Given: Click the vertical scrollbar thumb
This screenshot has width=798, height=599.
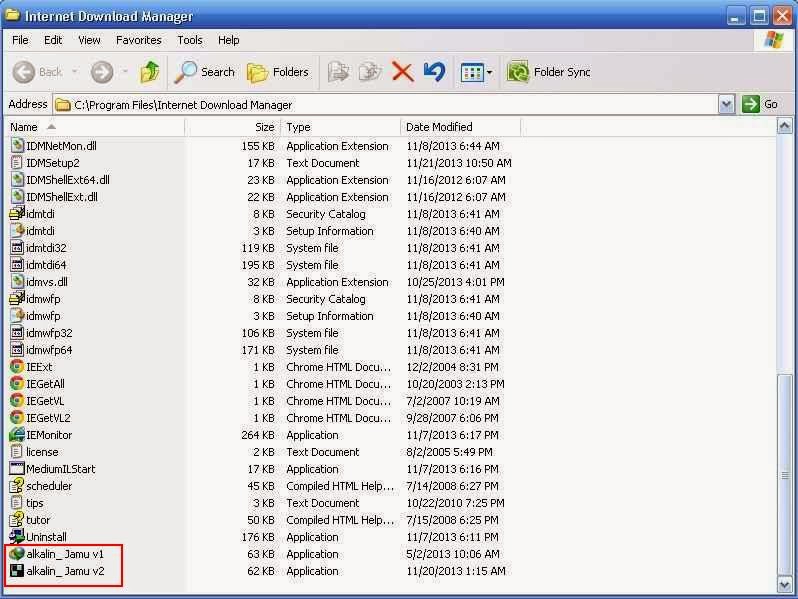Looking at the screenshot, I should coord(784,474).
